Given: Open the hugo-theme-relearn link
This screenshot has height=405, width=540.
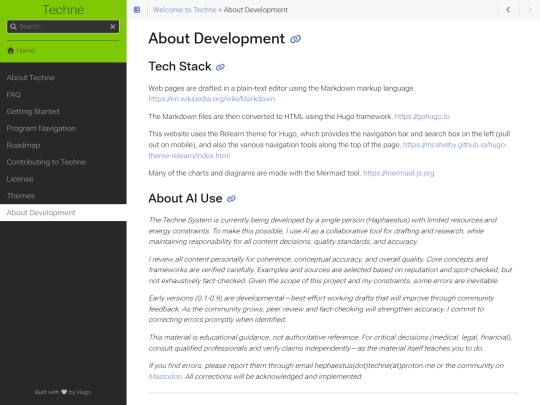Looking at the screenshot, I should [328, 150].
